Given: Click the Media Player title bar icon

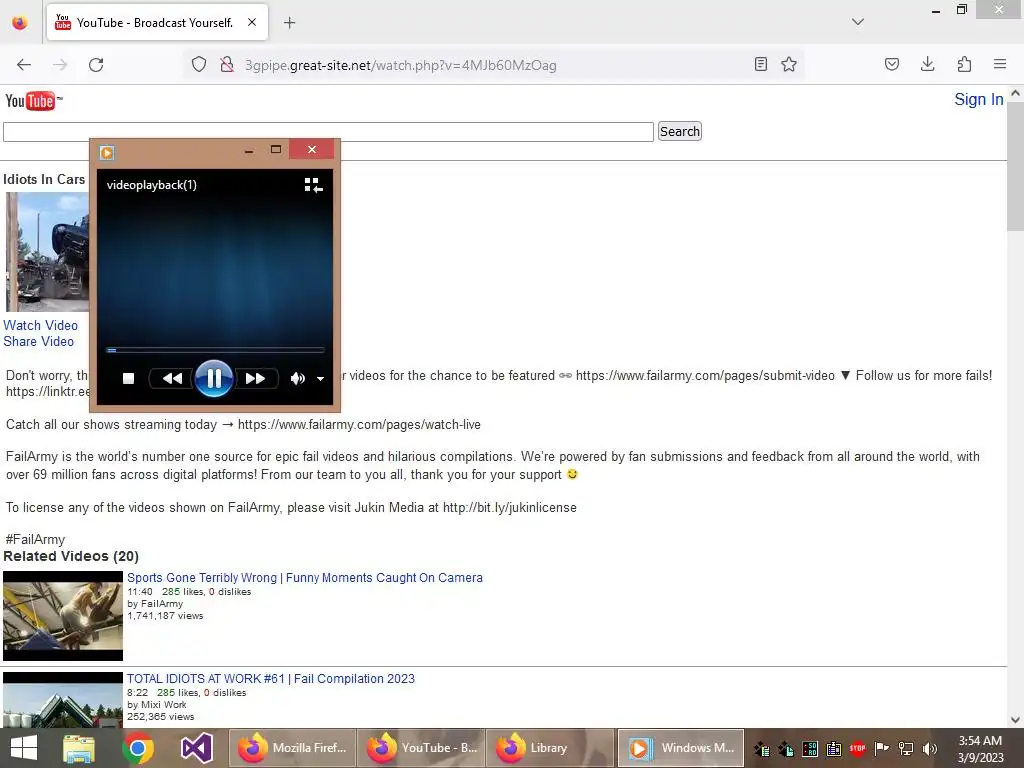Looking at the screenshot, I should click(107, 153).
